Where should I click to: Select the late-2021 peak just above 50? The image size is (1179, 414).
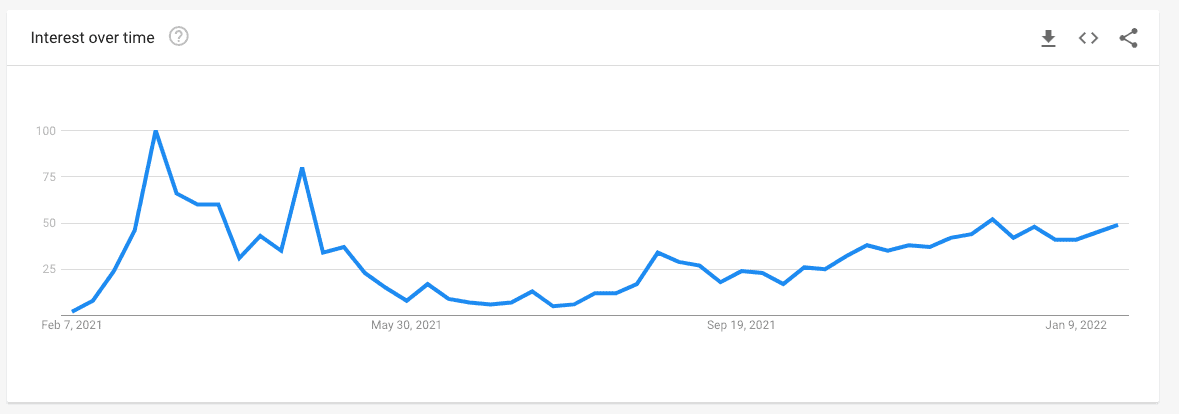(x=993, y=219)
